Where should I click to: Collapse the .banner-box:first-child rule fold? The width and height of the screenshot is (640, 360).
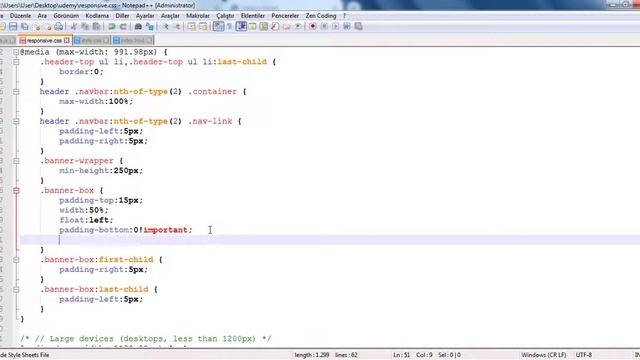click(x=16, y=260)
